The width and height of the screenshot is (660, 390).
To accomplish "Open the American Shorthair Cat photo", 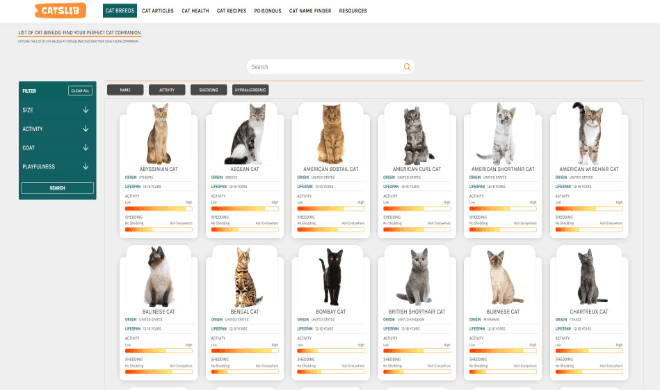I will [x=503, y=134].
